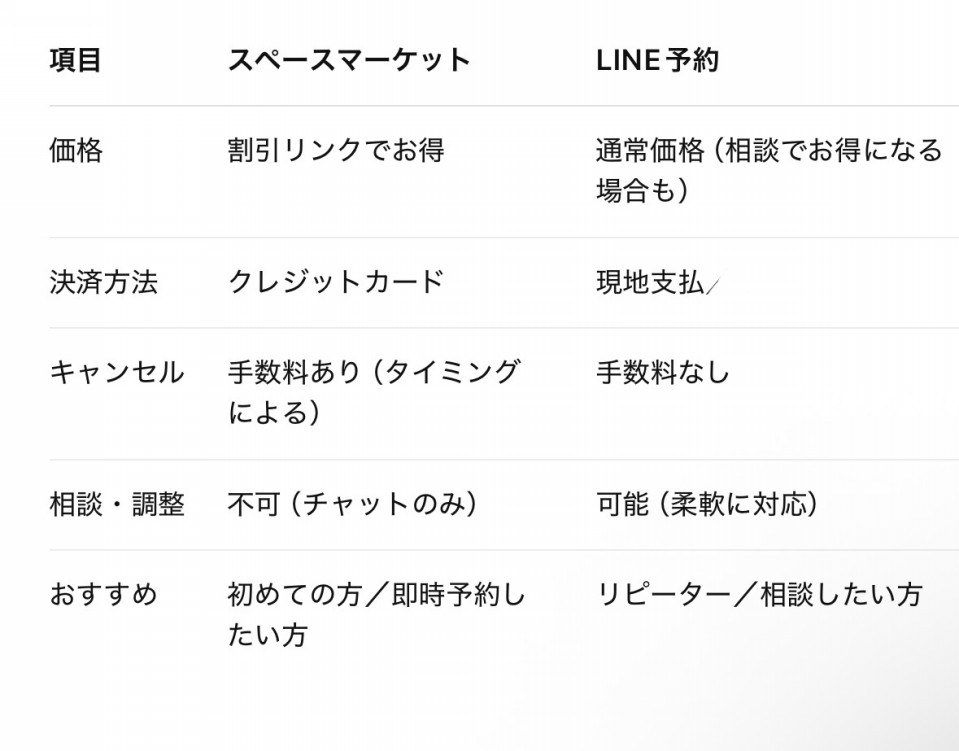Select the 価格 row label
959x751 pixels.
76,150
